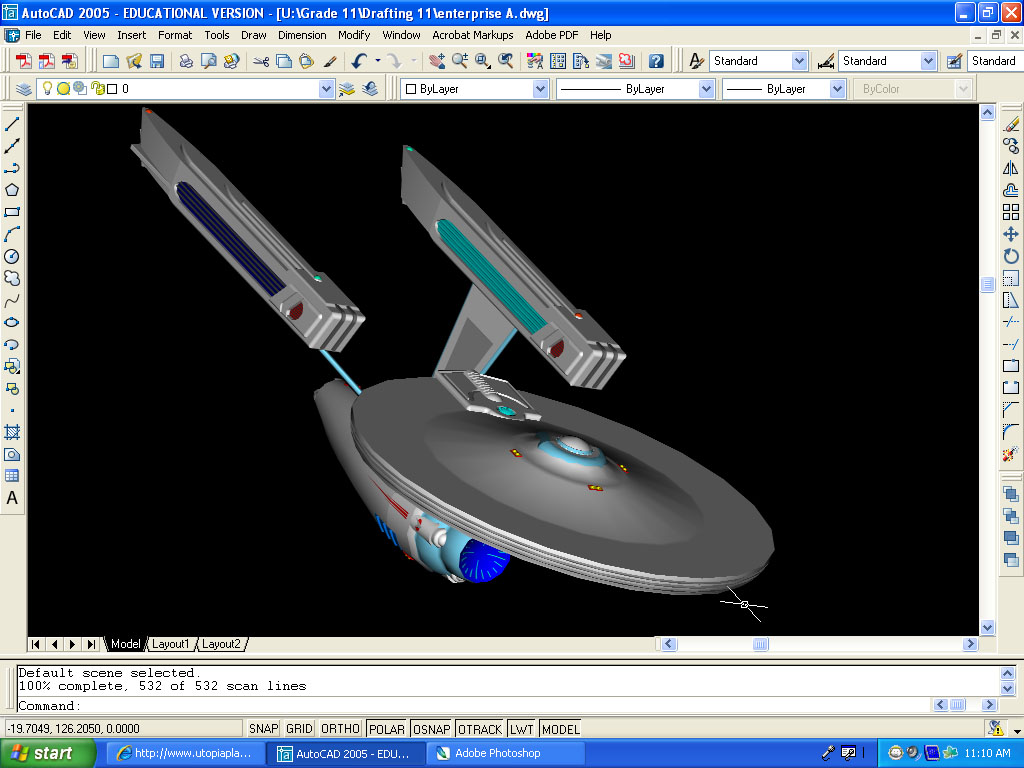Expand the Undo history dropdown arrow
This screenshot has width=1024, height=768.
(378, 61)
